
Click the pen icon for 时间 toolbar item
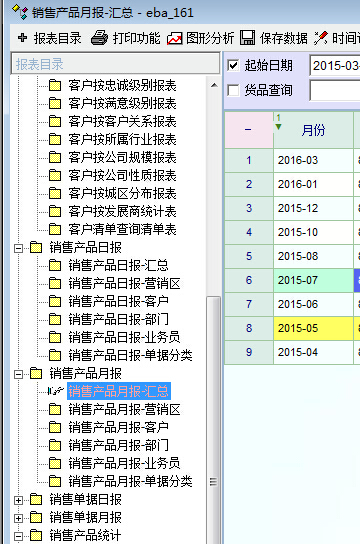click(320, 38)
